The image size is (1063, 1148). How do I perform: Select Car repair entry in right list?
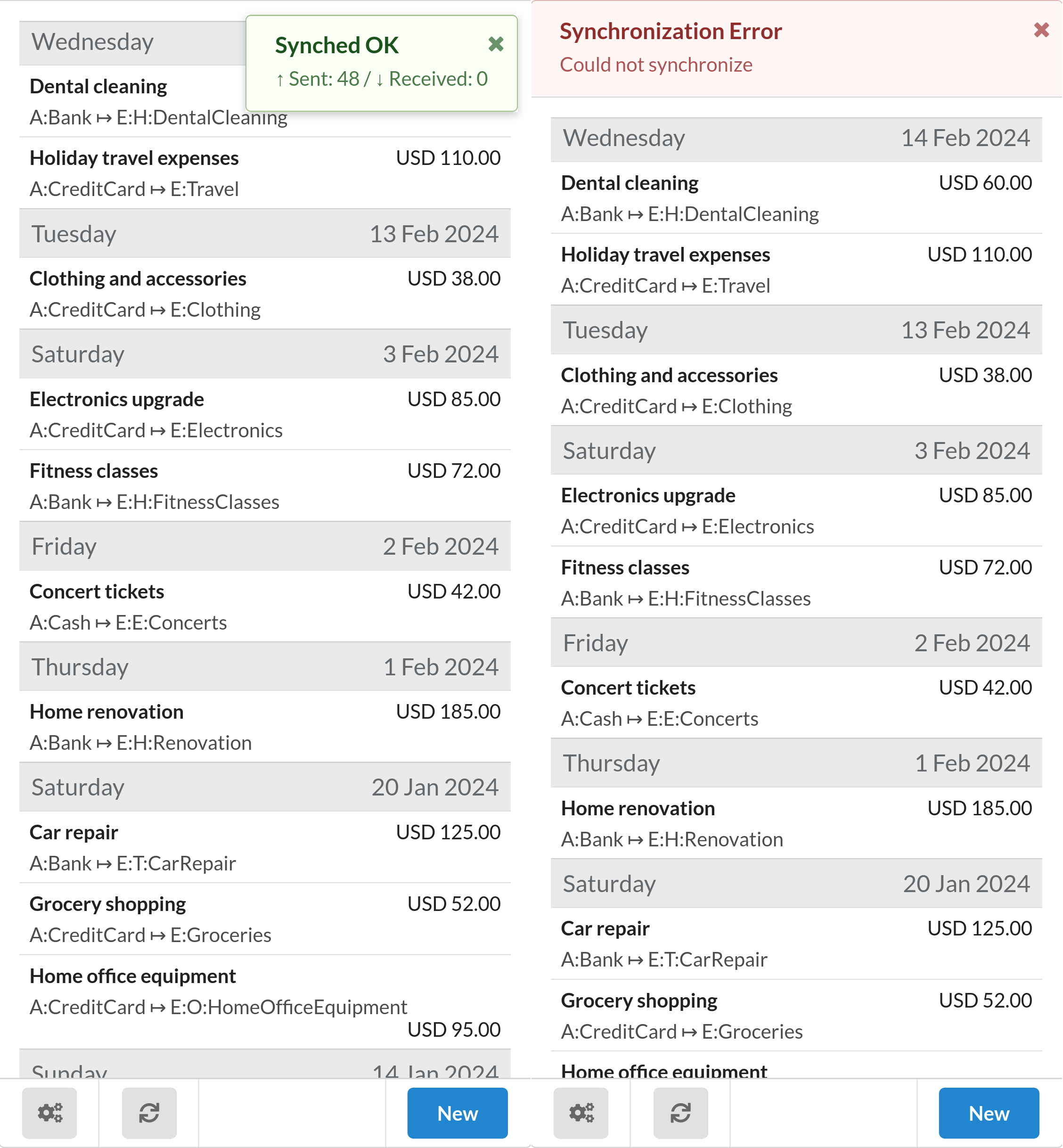coord(796,943)
